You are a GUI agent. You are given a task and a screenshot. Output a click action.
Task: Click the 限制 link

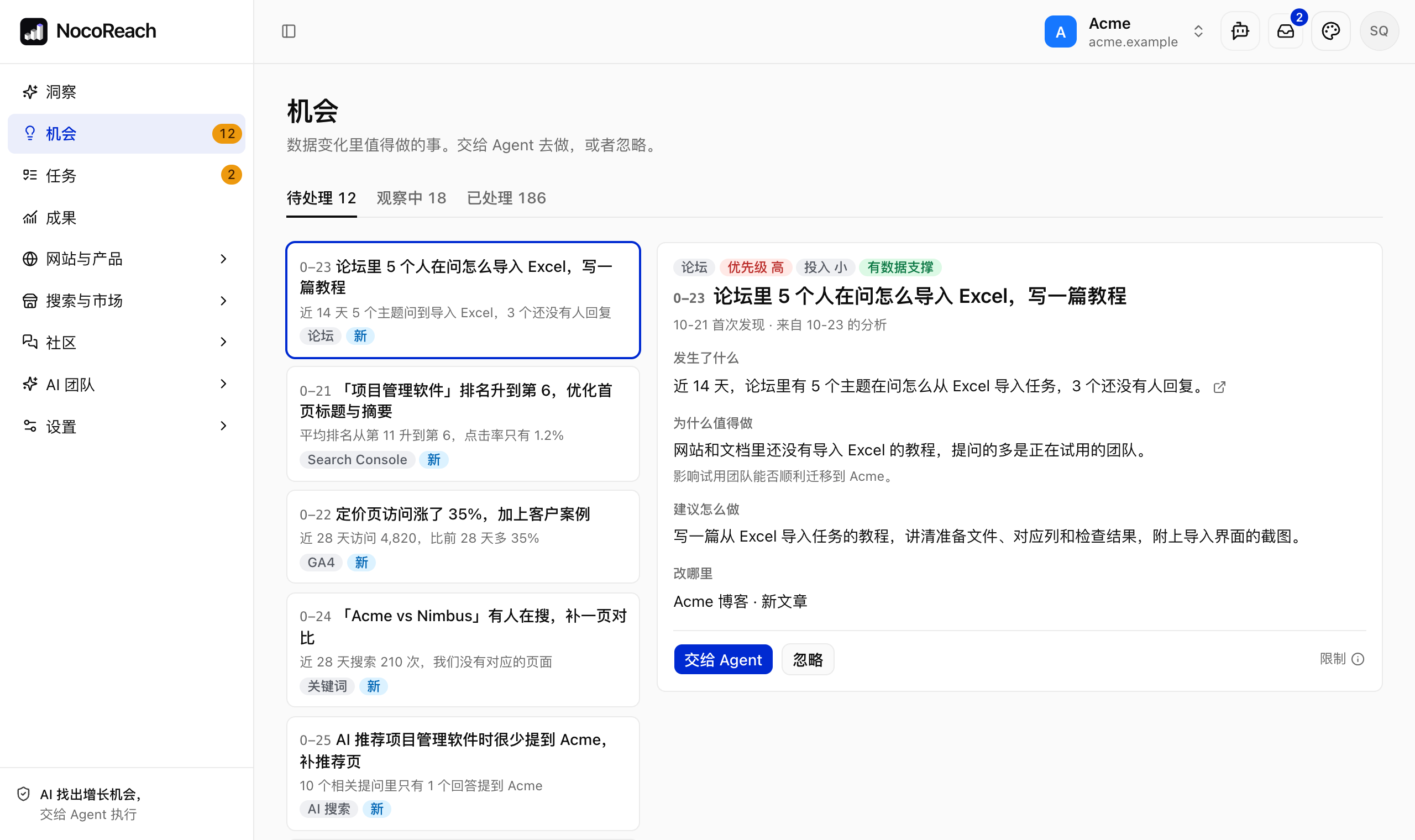1332,659
